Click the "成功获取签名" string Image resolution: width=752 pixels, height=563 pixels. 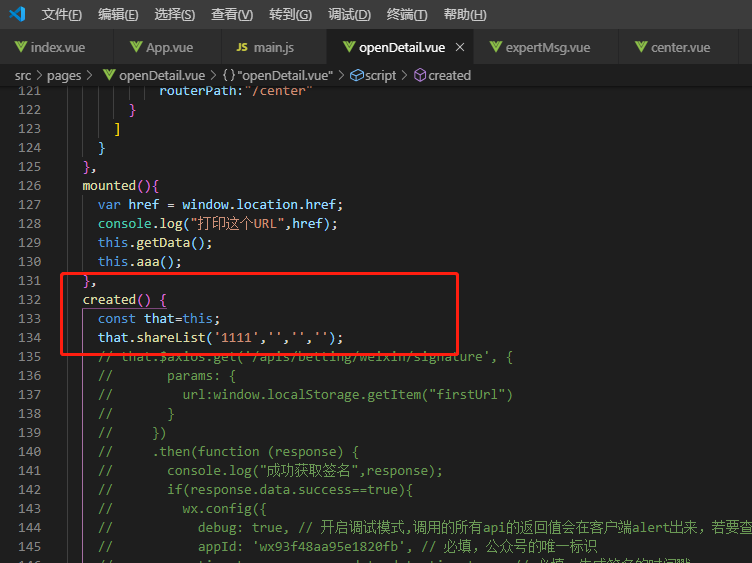[309, 471]
